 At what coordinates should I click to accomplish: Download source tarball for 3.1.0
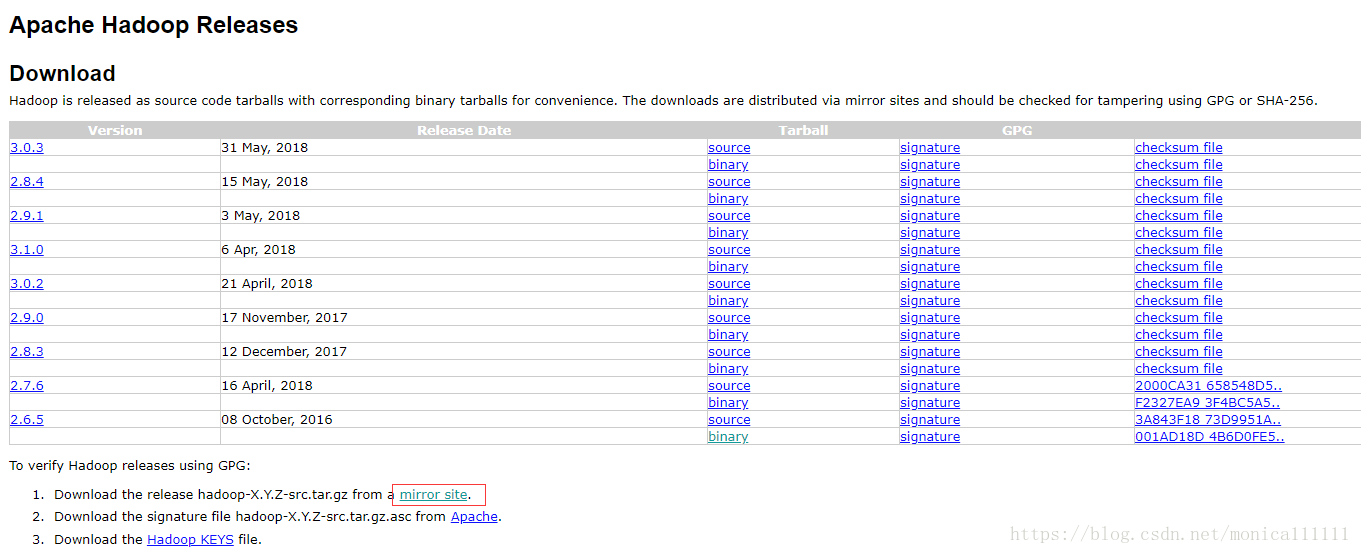pyautogui.click(x=729, y=250)
